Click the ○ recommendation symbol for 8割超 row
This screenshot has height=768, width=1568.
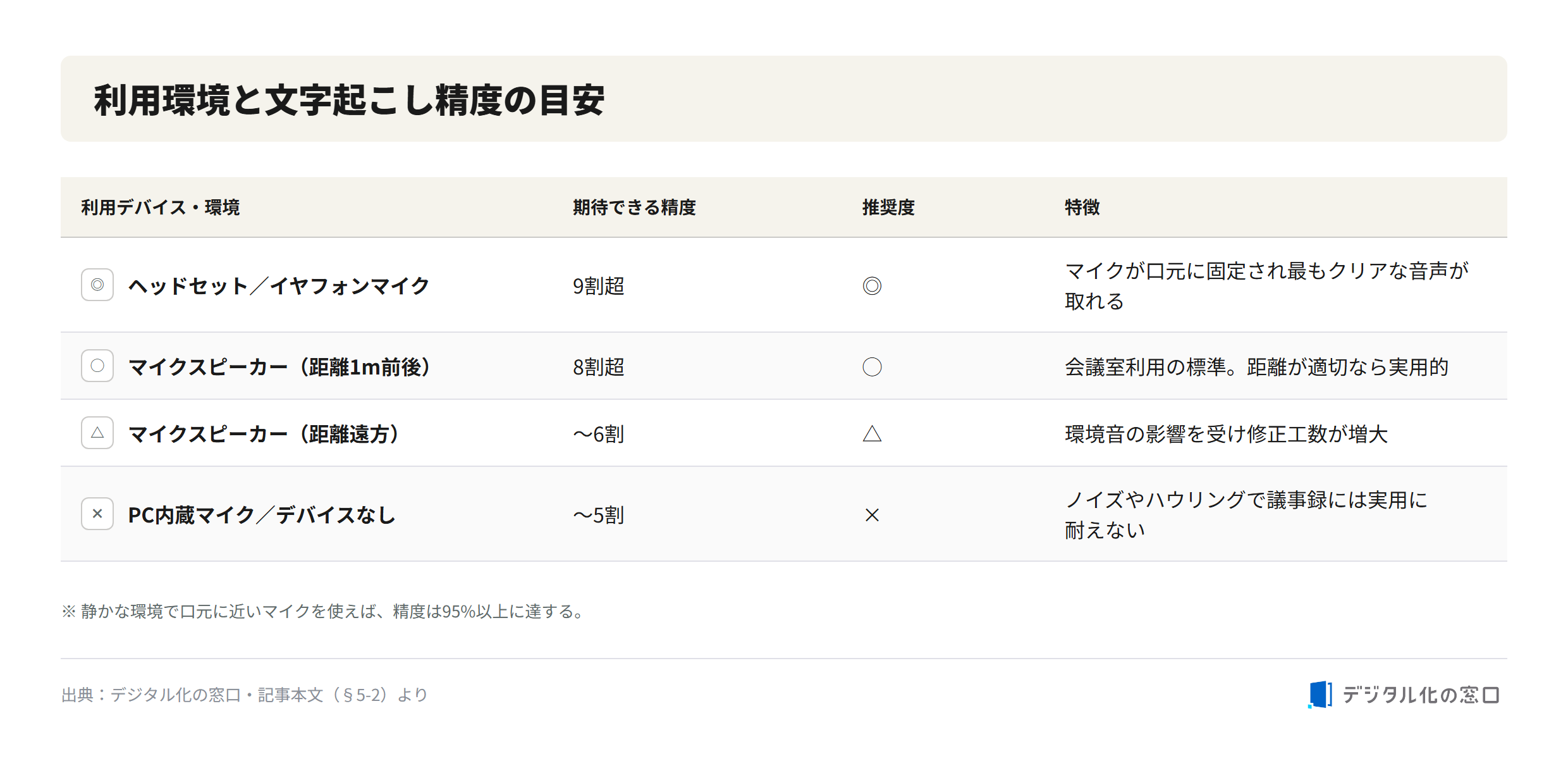[872, 367]
